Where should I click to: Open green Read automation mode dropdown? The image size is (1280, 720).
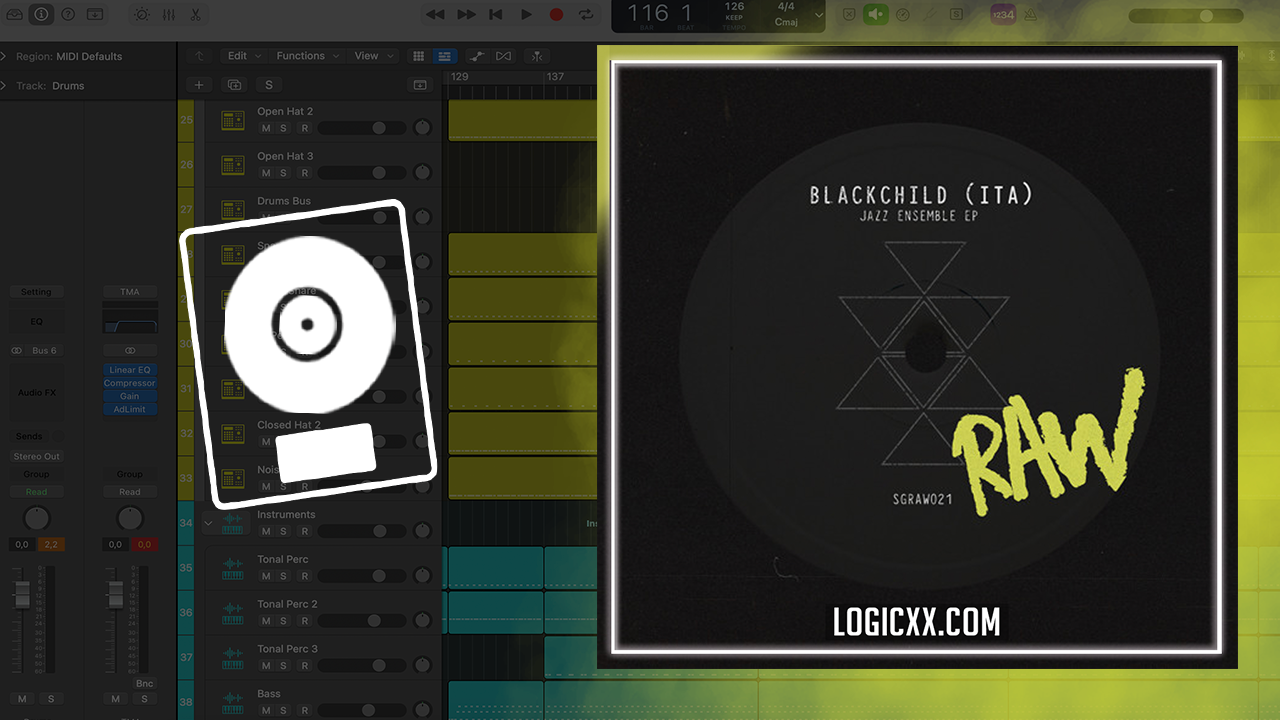(36, 492)
